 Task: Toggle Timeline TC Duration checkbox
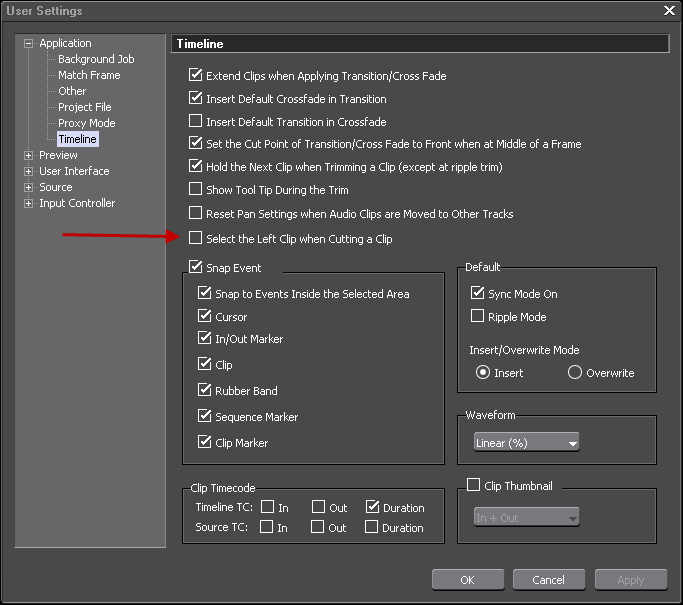click(x=372, y=508)
